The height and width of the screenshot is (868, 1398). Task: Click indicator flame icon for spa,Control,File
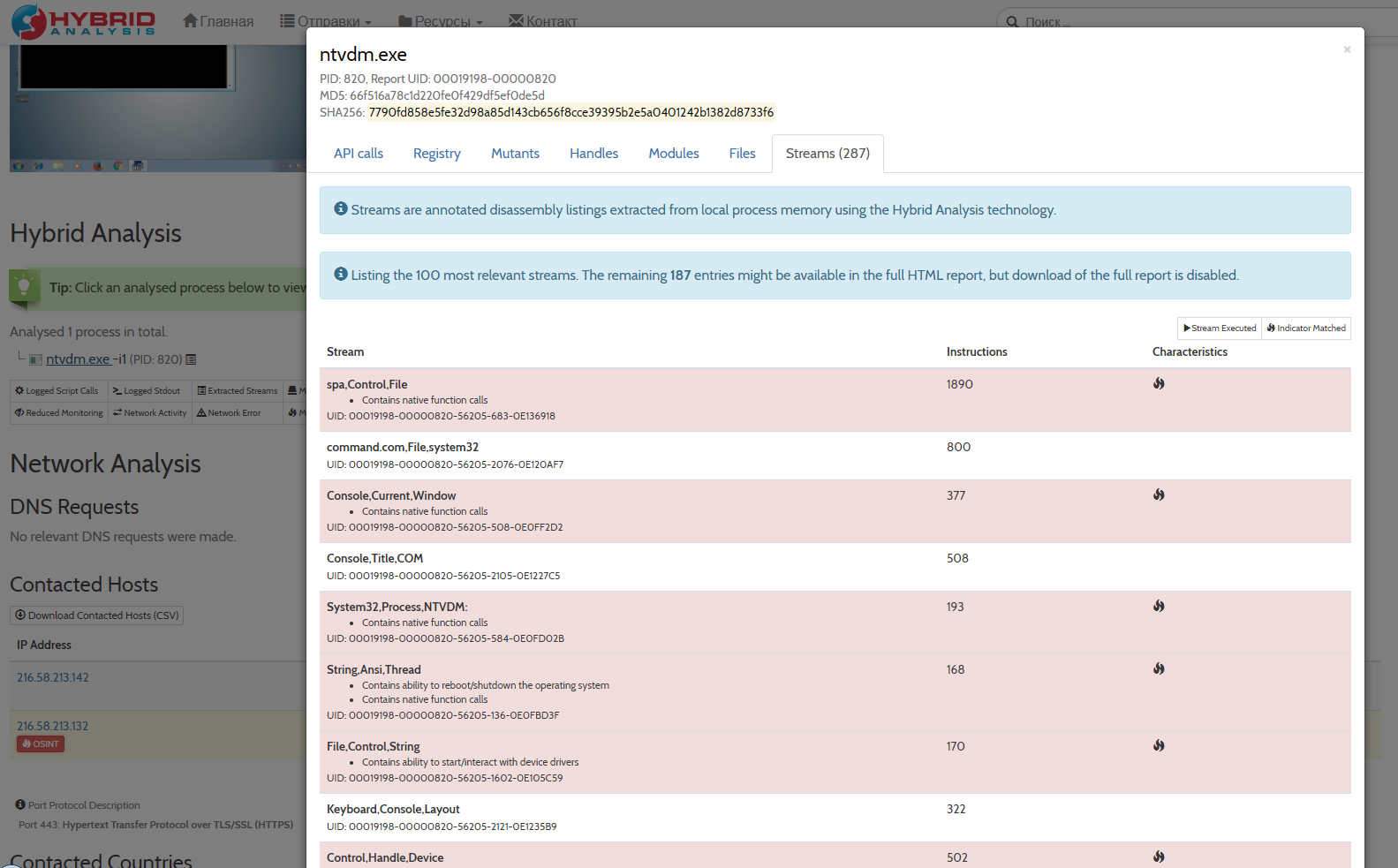pos(1159,384)
